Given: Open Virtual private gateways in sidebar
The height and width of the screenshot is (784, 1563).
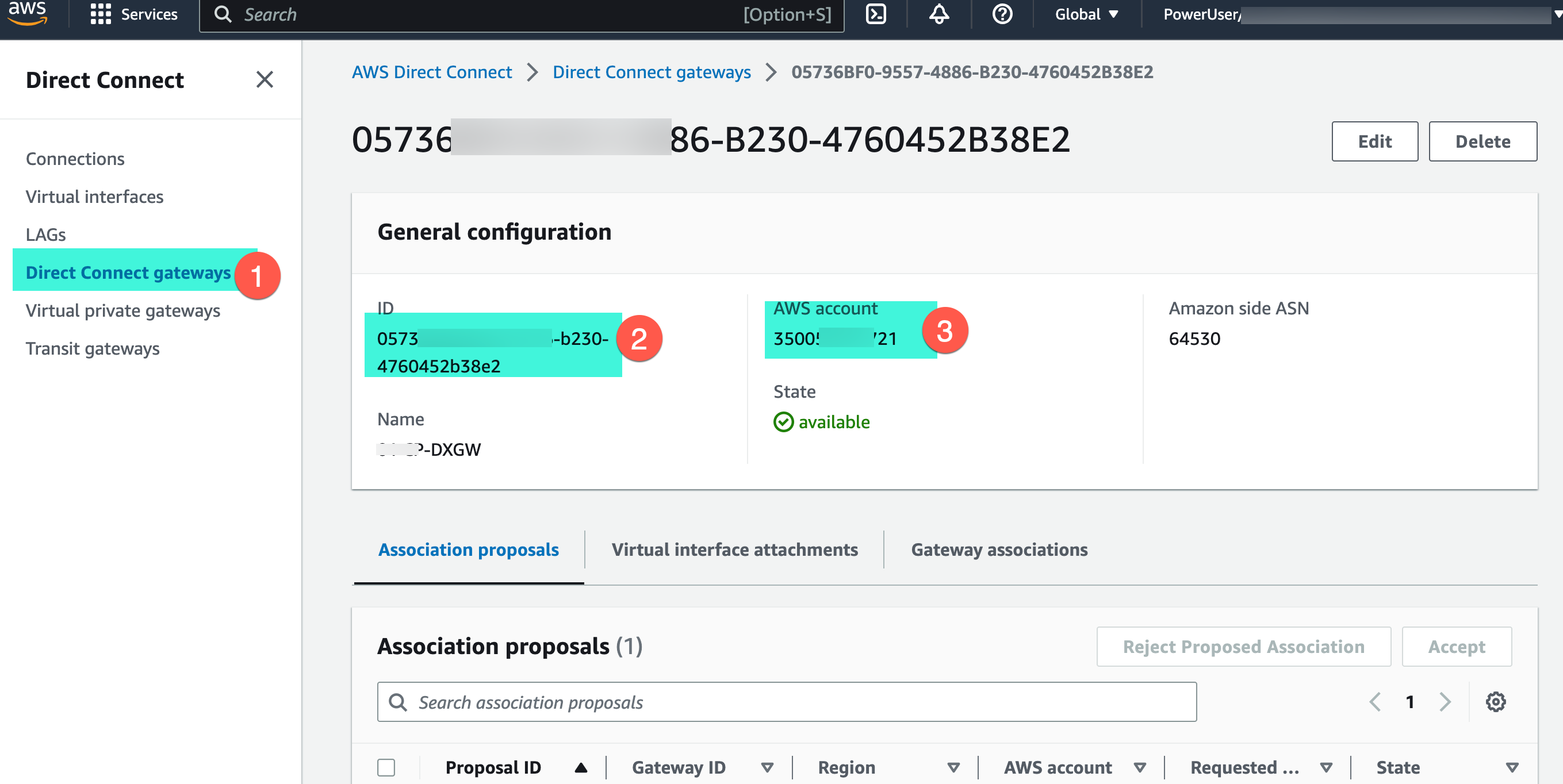Looking at the screenshot, I should coord(122,310).
